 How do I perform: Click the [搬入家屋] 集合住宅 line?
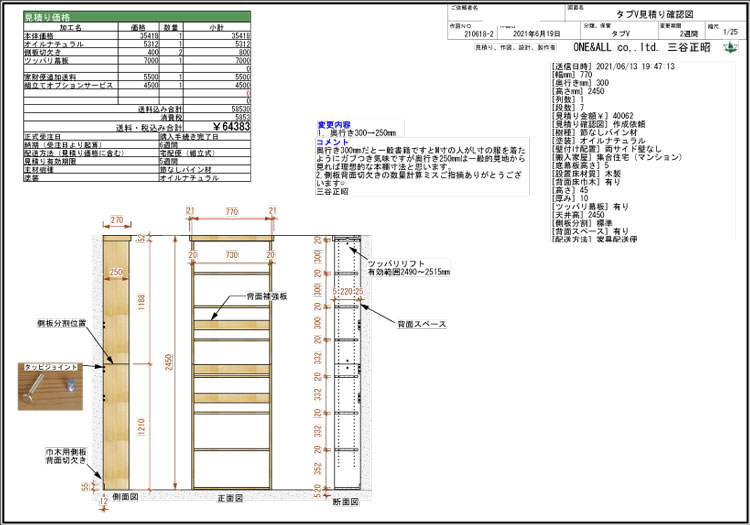pos(617,157)
